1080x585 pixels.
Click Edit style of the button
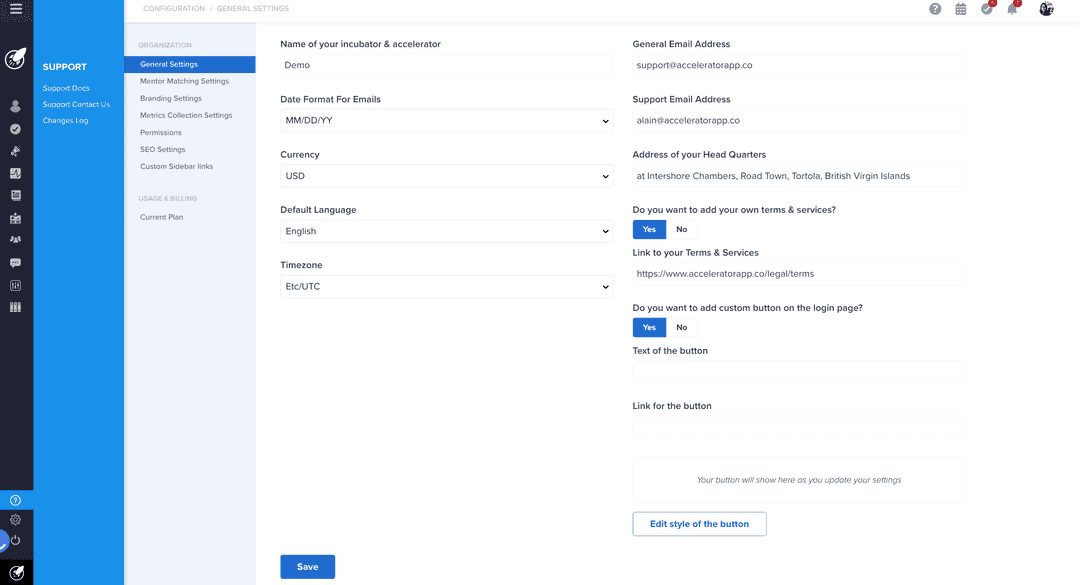tap(699, 524)
